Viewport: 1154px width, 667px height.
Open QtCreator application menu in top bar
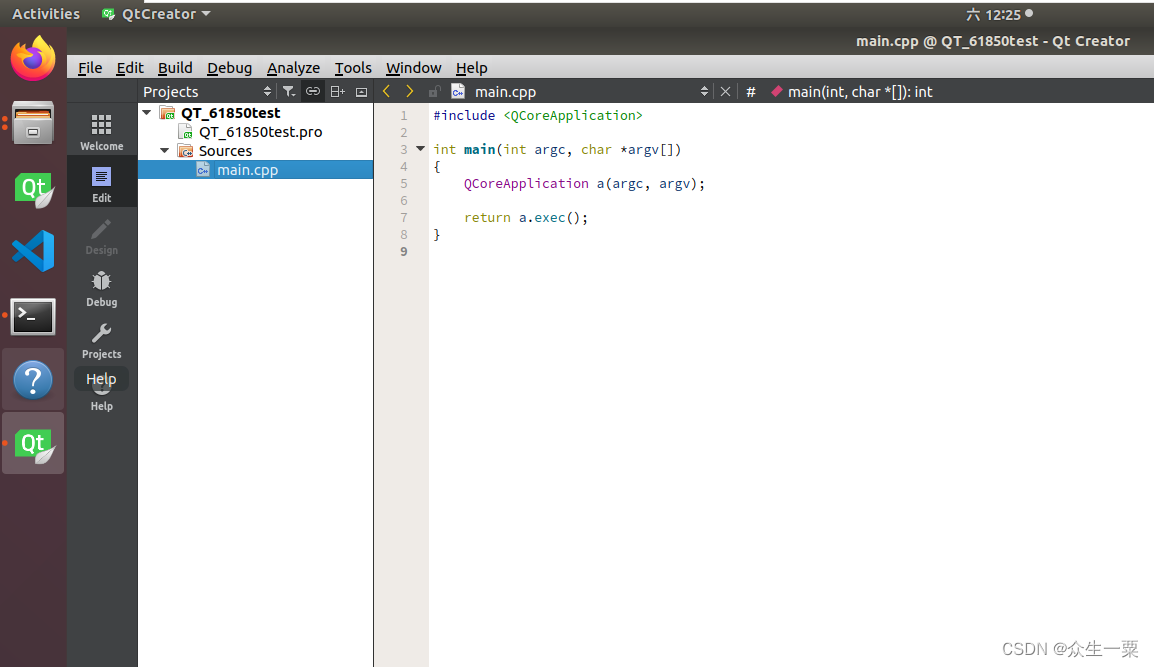156,14
